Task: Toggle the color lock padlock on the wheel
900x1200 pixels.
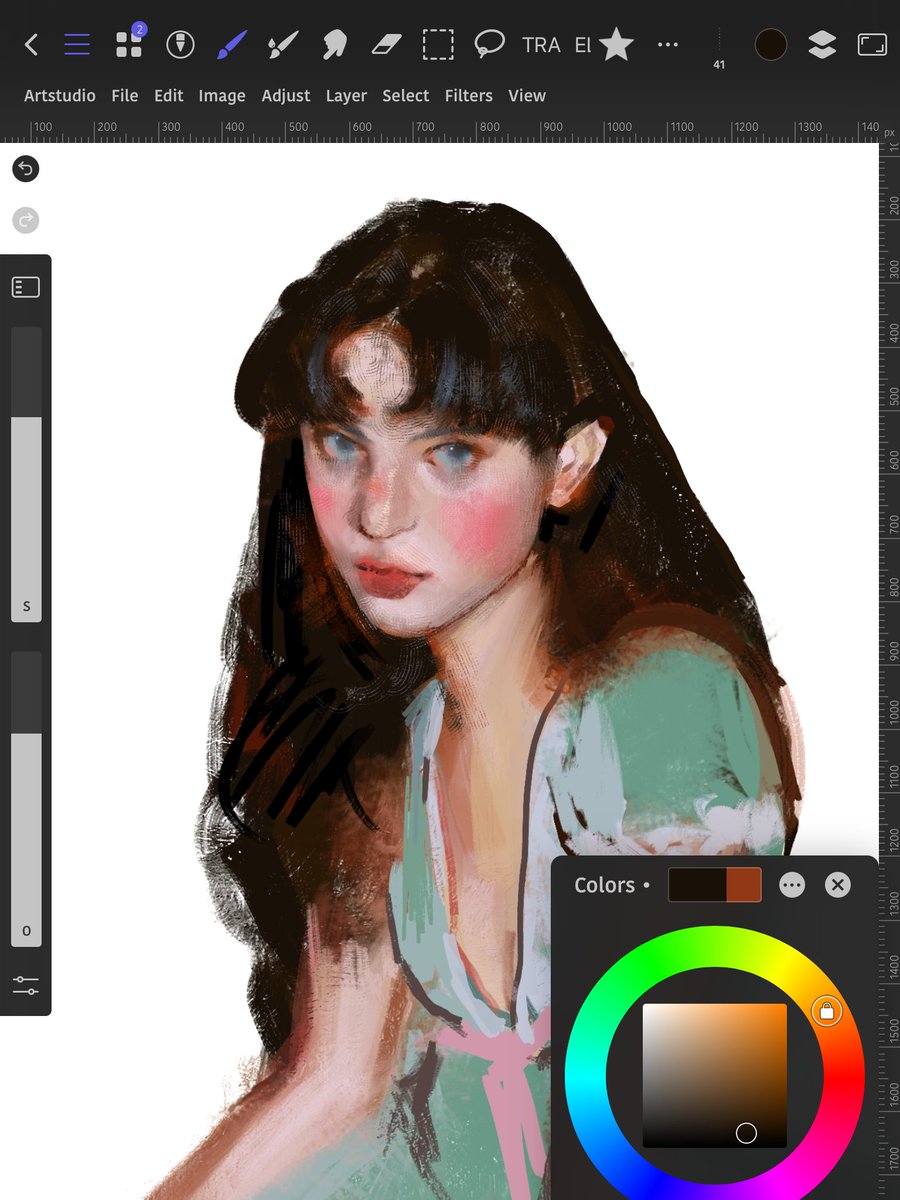Action: 827,1012
